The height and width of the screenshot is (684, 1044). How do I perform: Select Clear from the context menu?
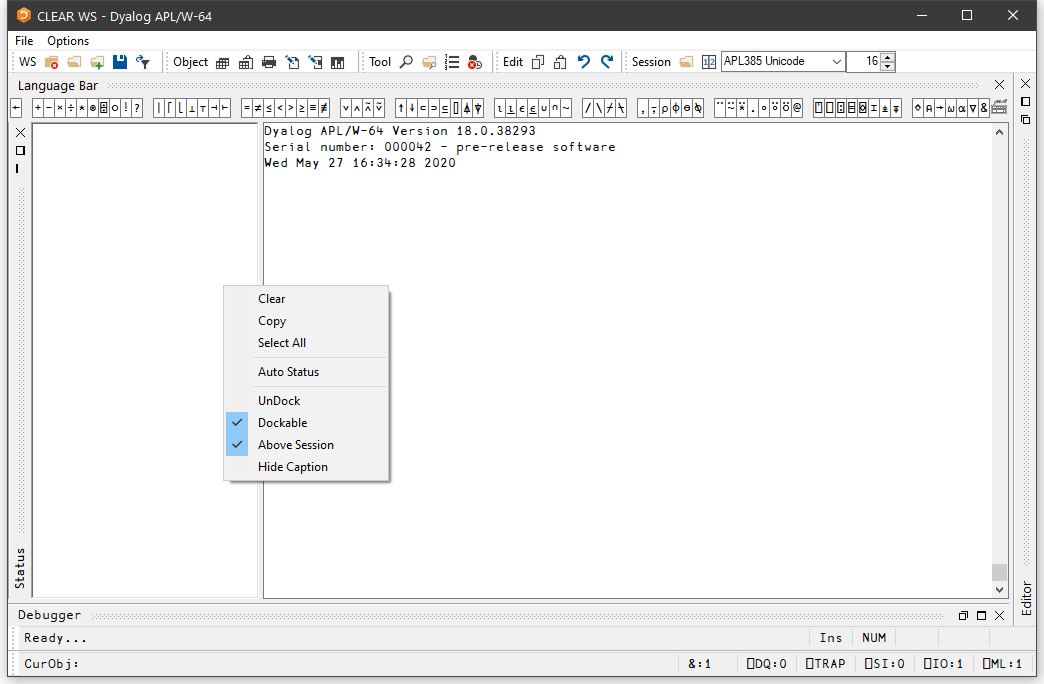point(271,299)
